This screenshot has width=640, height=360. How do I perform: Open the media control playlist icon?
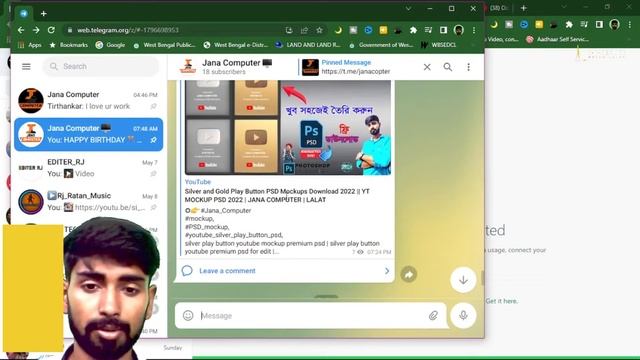(x=428, y=30)
